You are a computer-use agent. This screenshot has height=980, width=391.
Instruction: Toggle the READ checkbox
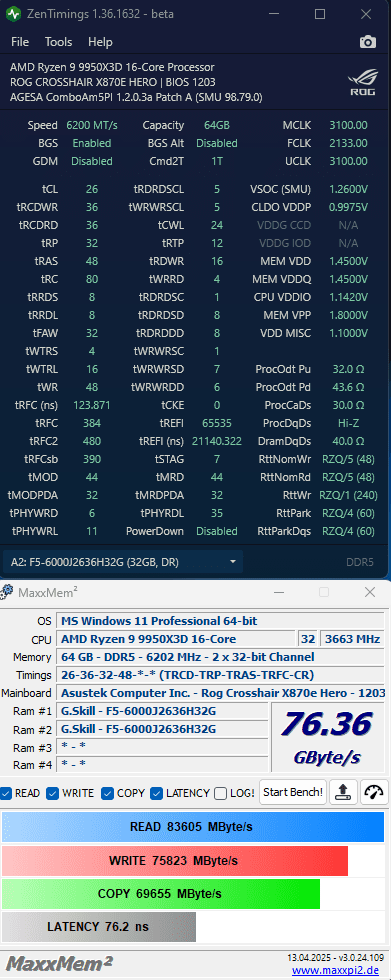[6, 793]
